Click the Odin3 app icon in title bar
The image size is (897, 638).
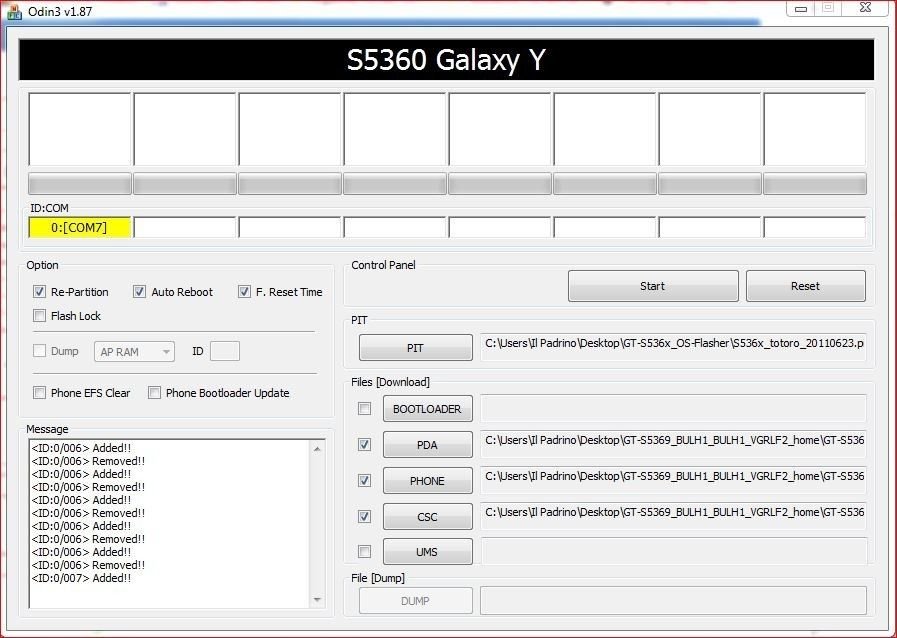point(14,11)
